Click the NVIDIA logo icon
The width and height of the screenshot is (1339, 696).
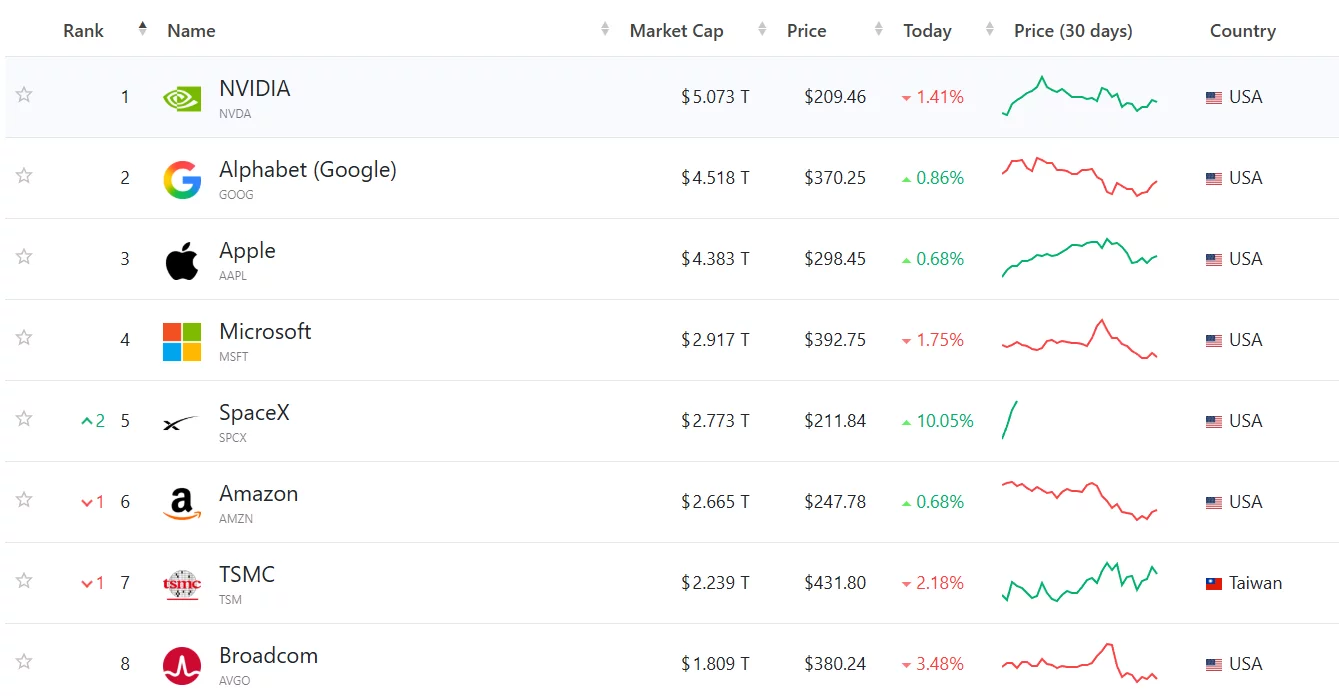182,98
